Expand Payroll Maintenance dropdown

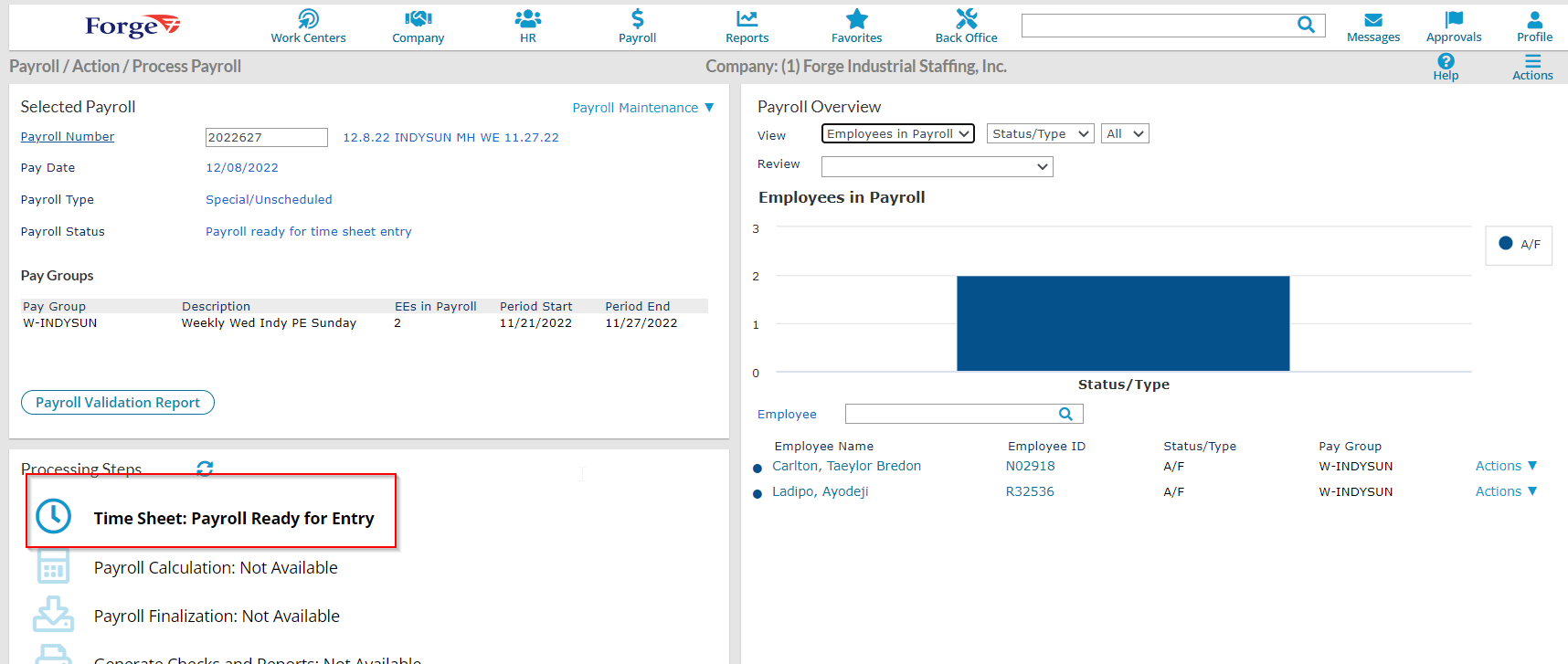point(643,108)
